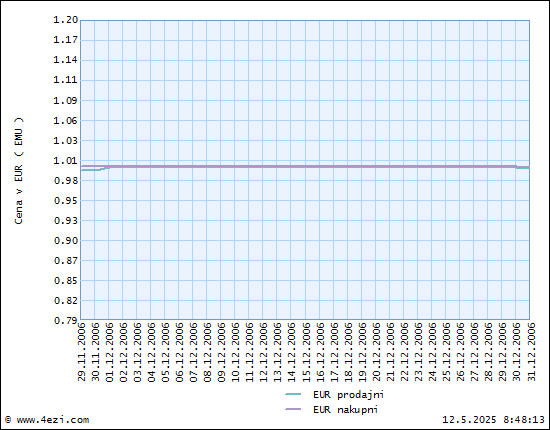Click the 15.12.2006 date axis label
This screenshot has height=430, width=550.
click(x=306, y=352)
